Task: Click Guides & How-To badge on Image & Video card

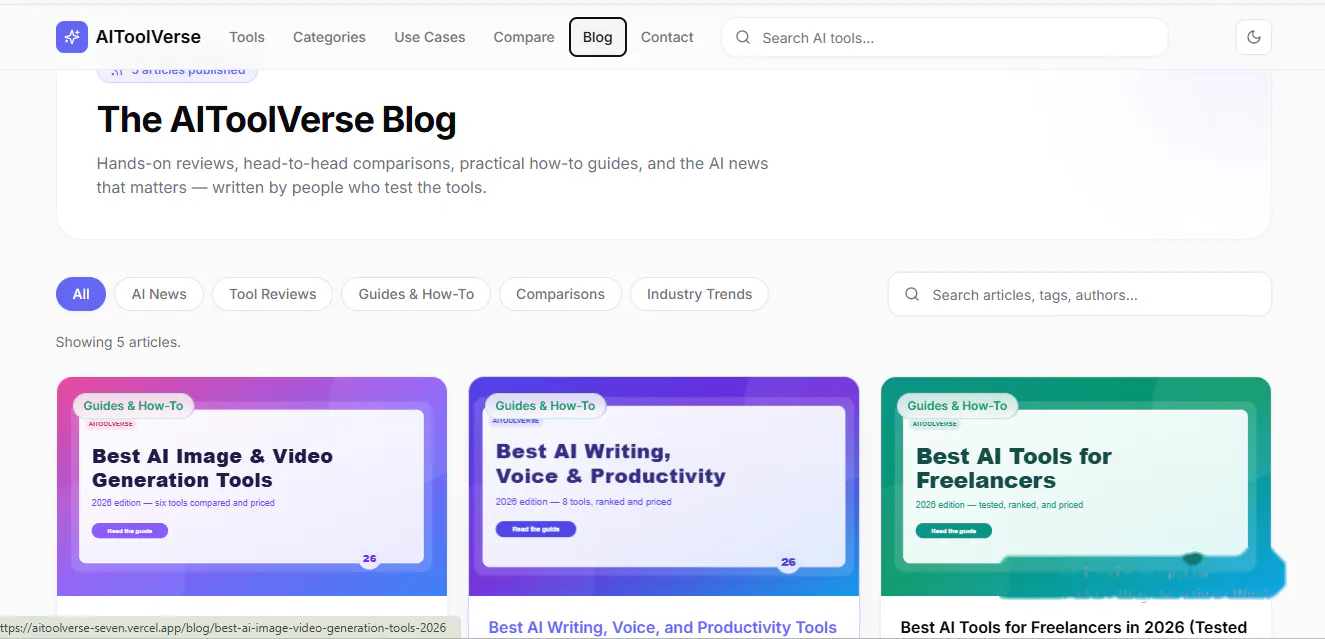Action: click(133, 405)
